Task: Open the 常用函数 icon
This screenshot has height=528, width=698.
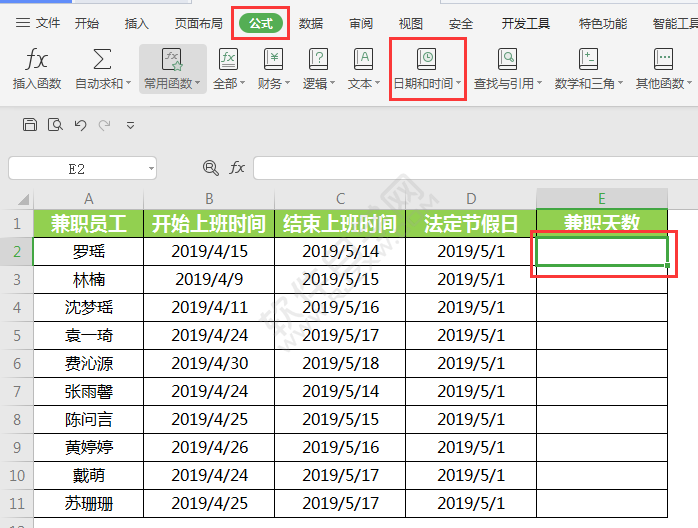Action: [172, 59]
